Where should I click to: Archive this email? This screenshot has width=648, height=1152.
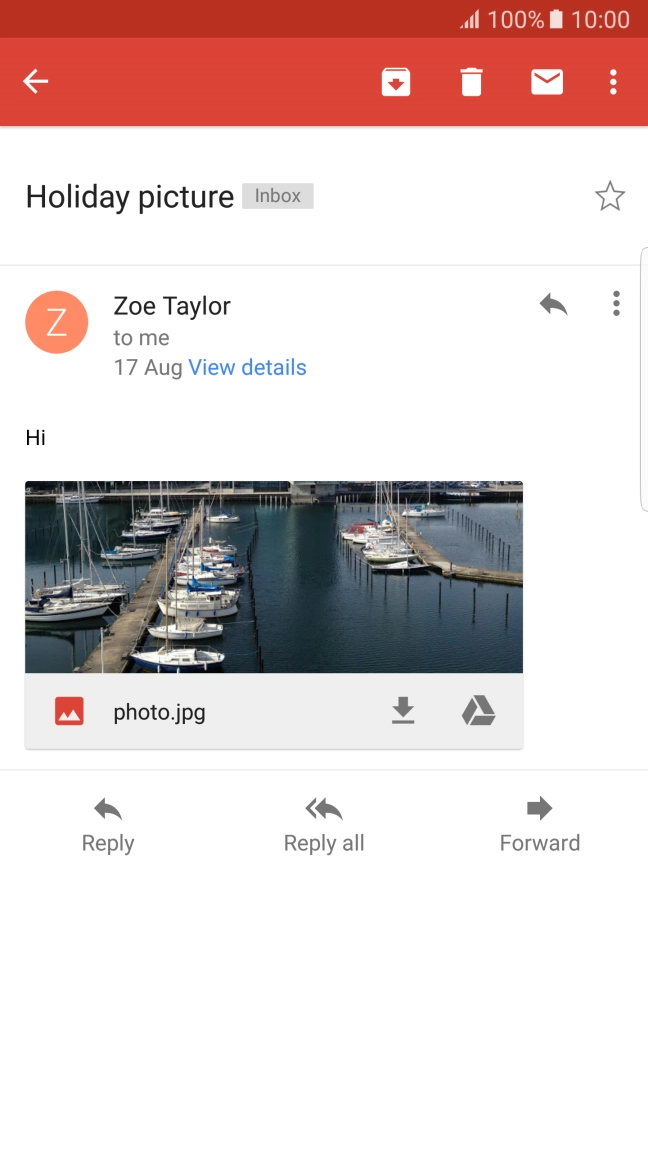point(396,81)
